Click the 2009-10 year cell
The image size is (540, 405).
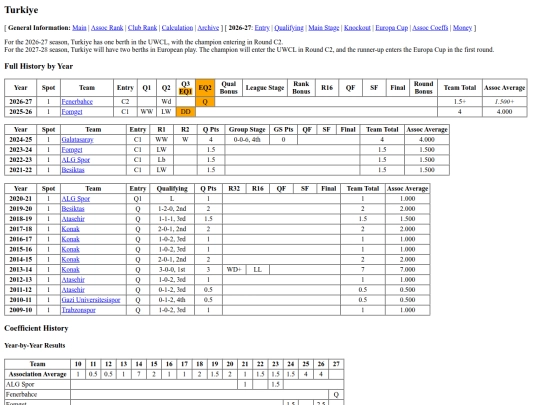tap(21, 310)
